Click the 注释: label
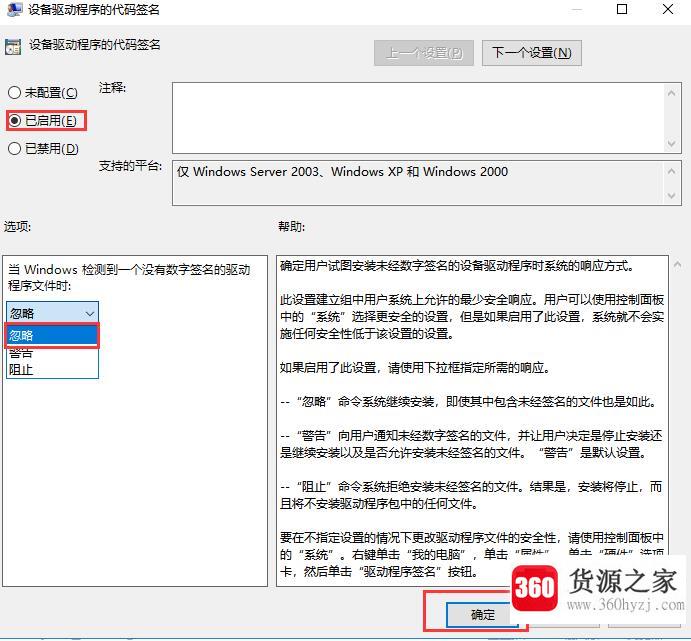The height and width of the screenshot is (641, 691). coord(112,88)
